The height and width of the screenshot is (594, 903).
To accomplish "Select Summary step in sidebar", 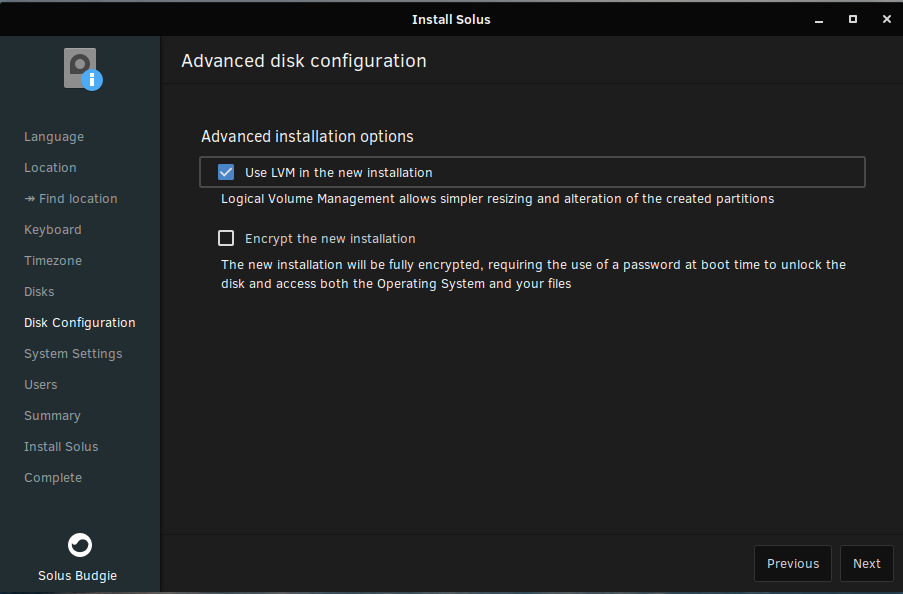I will click(52, 416).
